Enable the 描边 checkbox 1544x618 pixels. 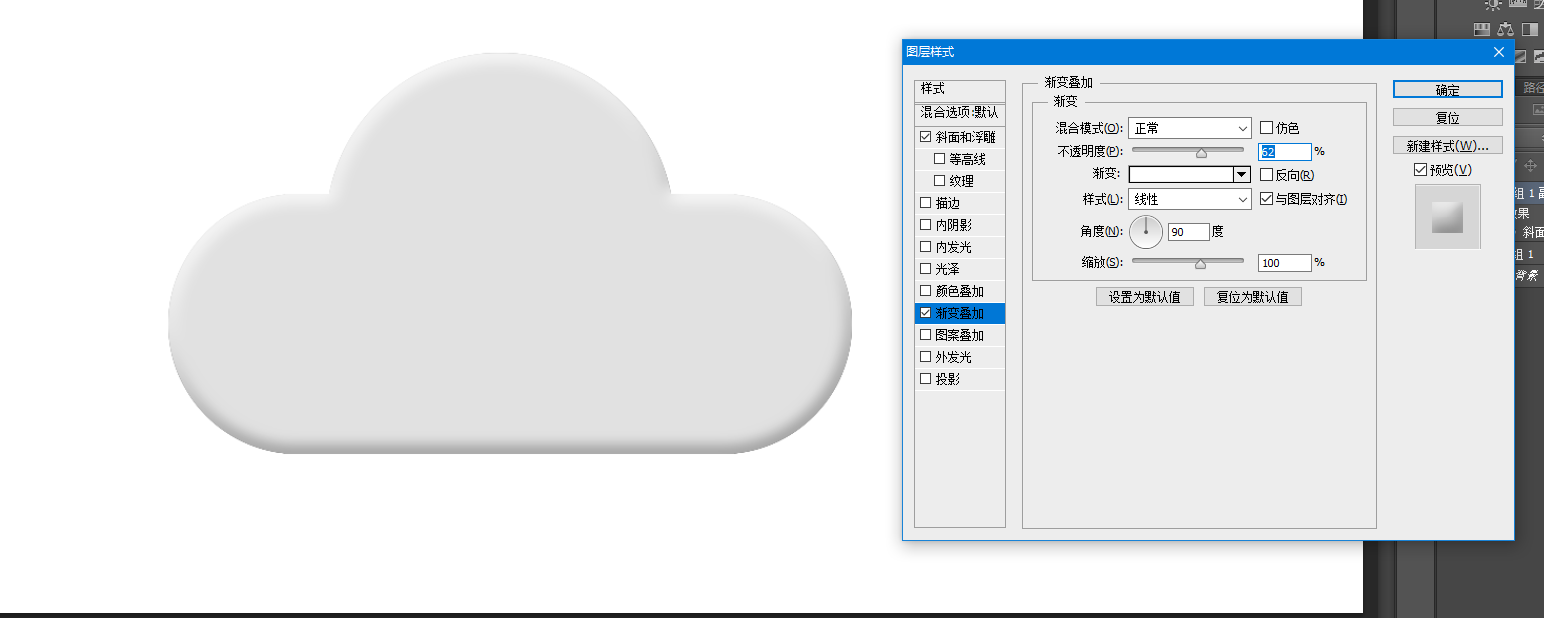(925, 203)
